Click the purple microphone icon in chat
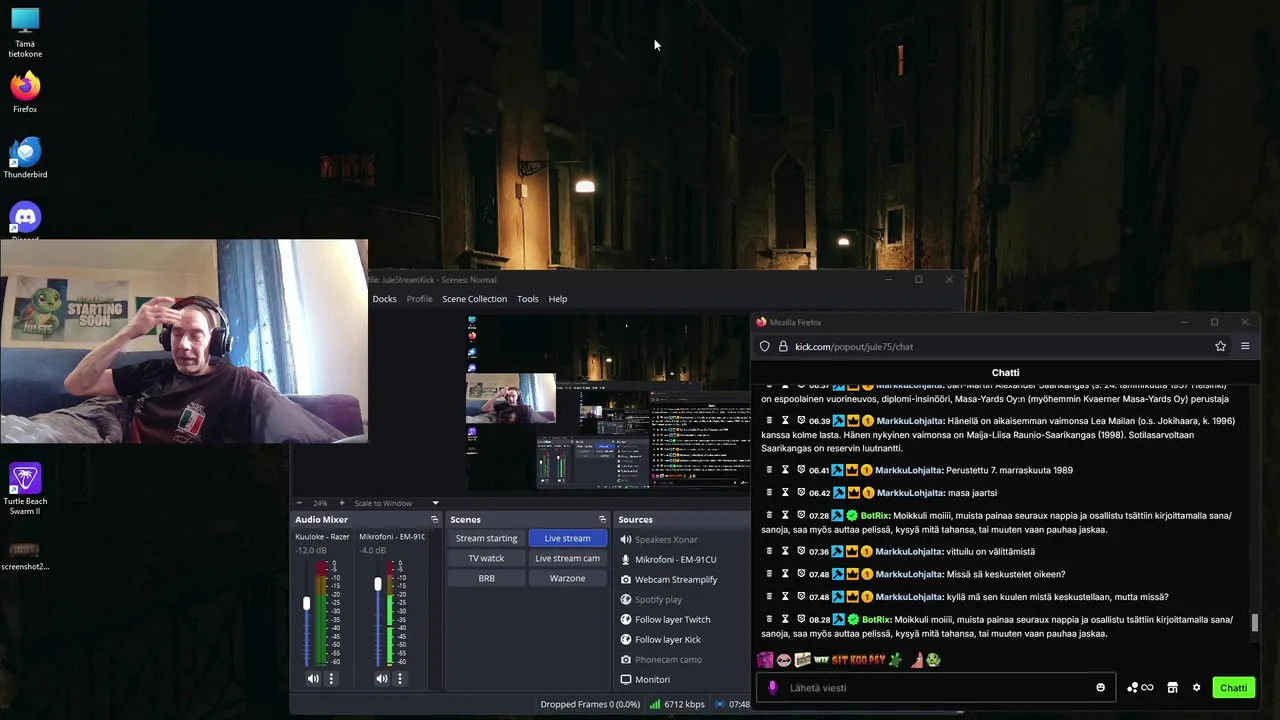The width and height of the screenshot is (1280, 720). pos(772,688)
